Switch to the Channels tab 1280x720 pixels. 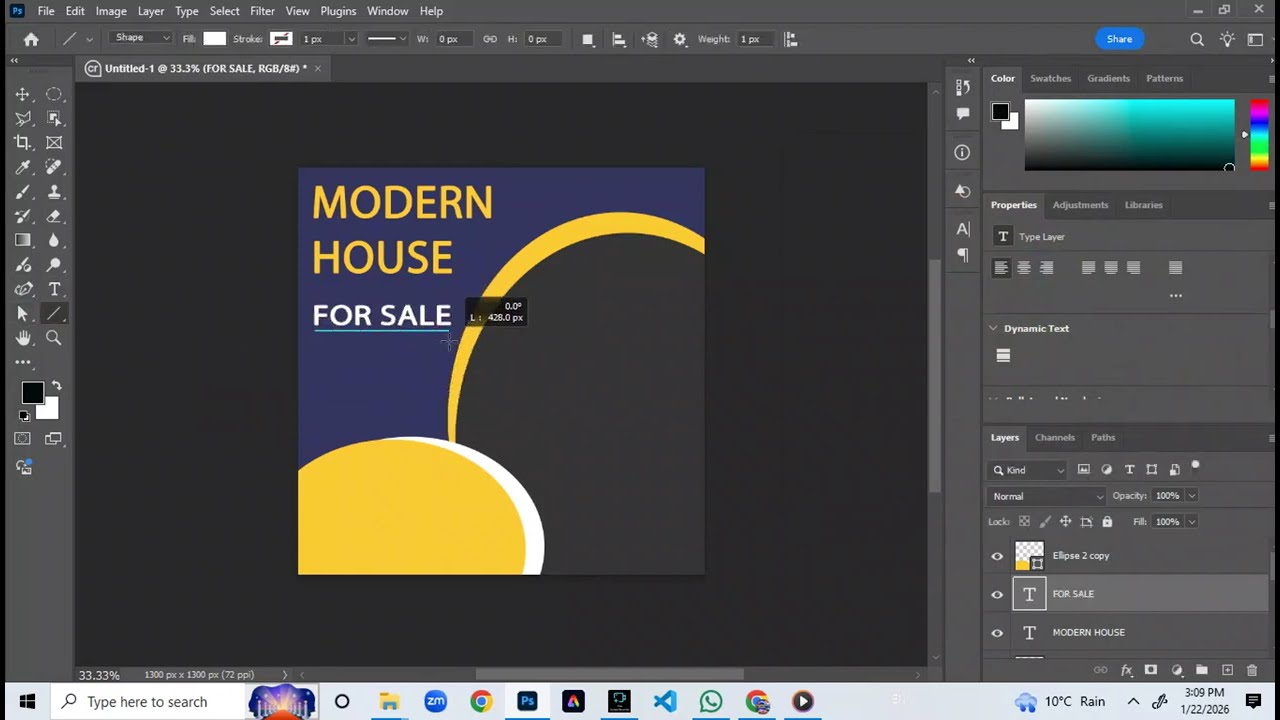pos(1054,437)
